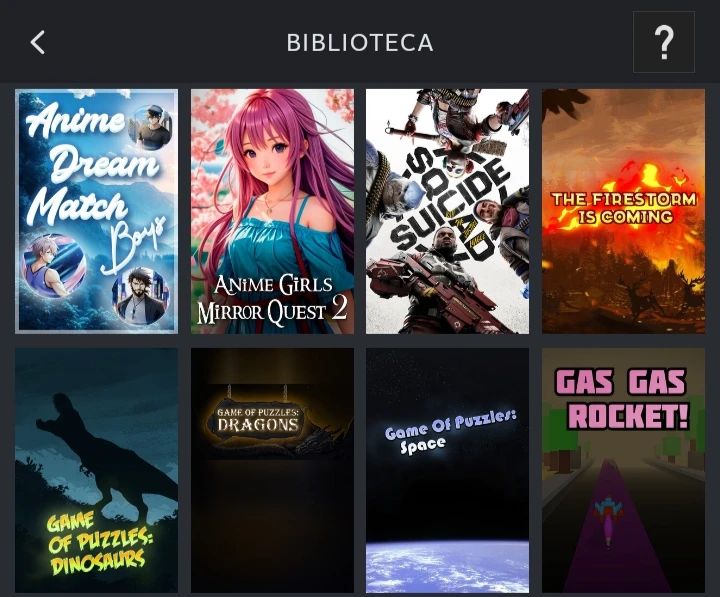Click the BIBLIOTECA header title
This screenshot has width=720, height=597.
pos(360,43)
